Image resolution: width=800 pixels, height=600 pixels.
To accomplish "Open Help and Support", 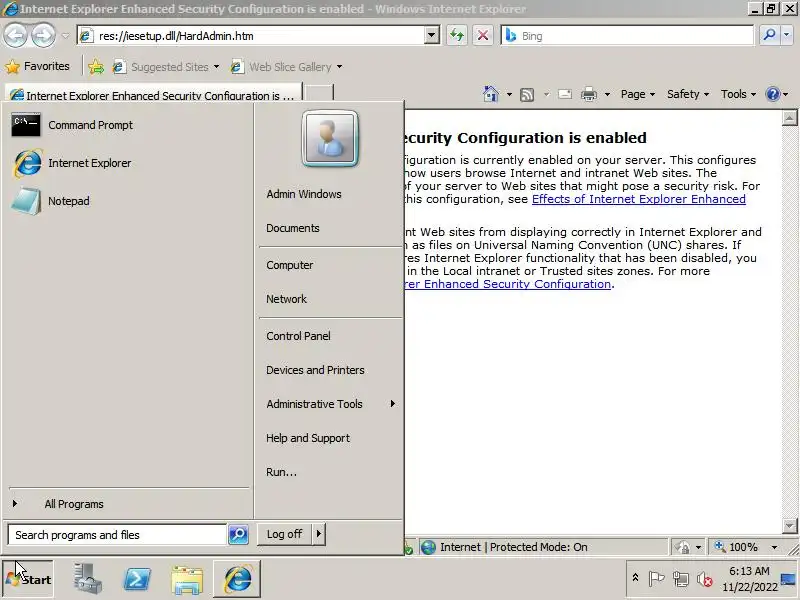I will click(308, 438).
